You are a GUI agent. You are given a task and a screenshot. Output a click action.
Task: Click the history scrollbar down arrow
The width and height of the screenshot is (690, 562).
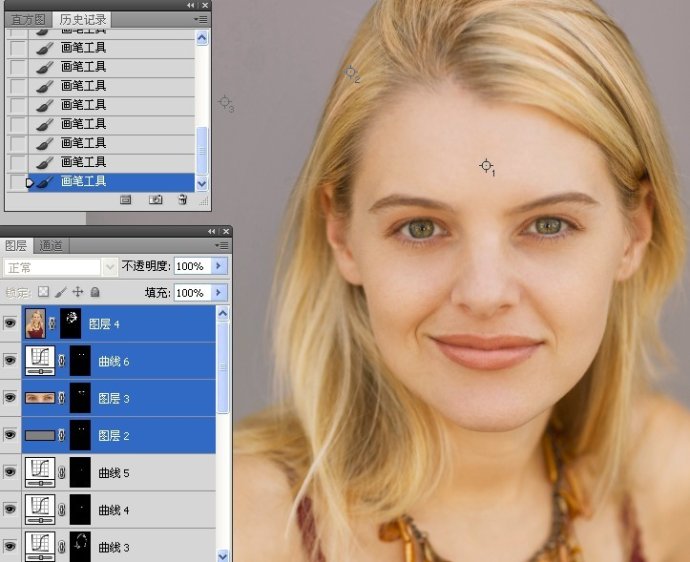click(x=202, y=184)
